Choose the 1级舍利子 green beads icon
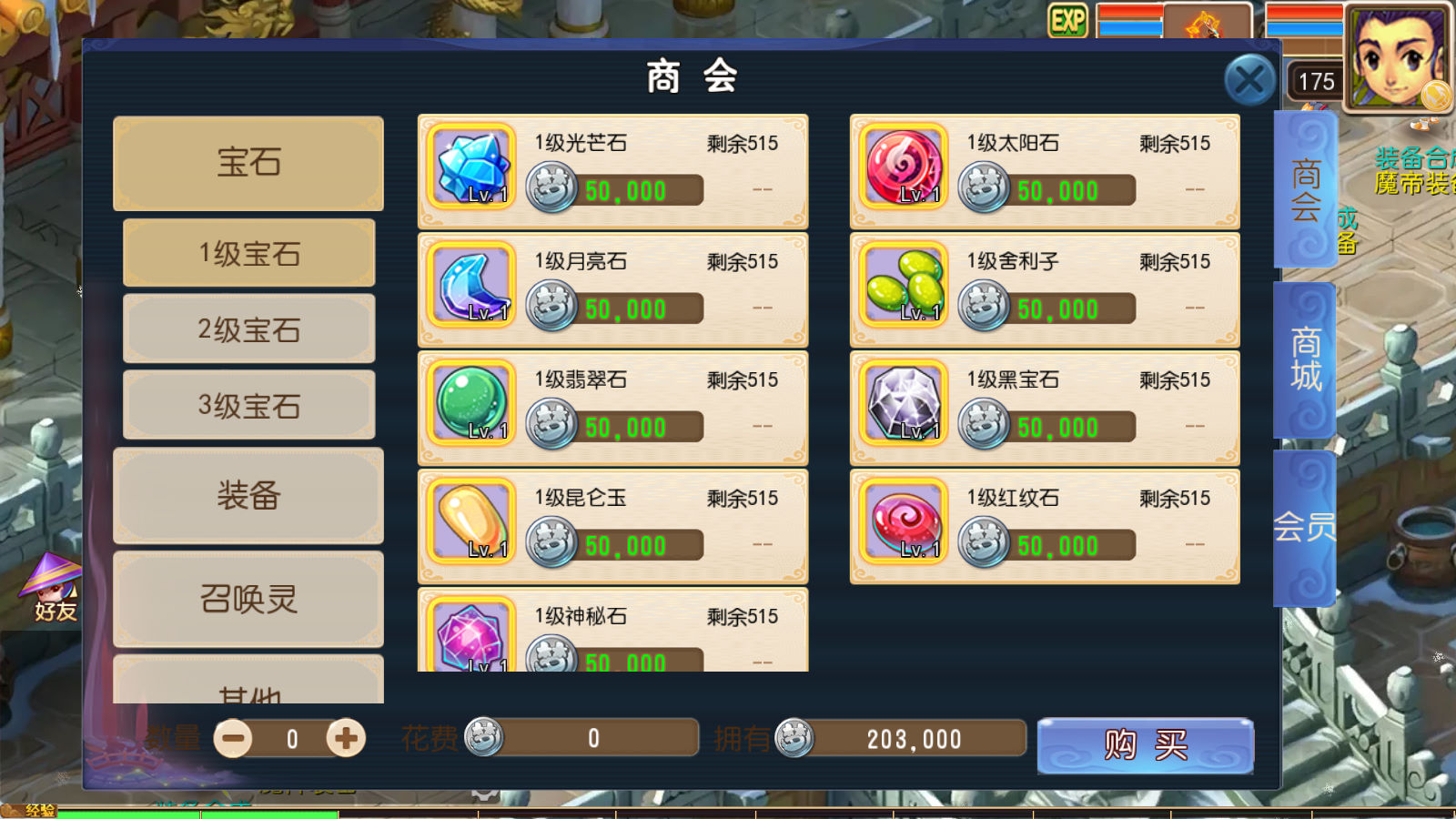 click(904, 286)
